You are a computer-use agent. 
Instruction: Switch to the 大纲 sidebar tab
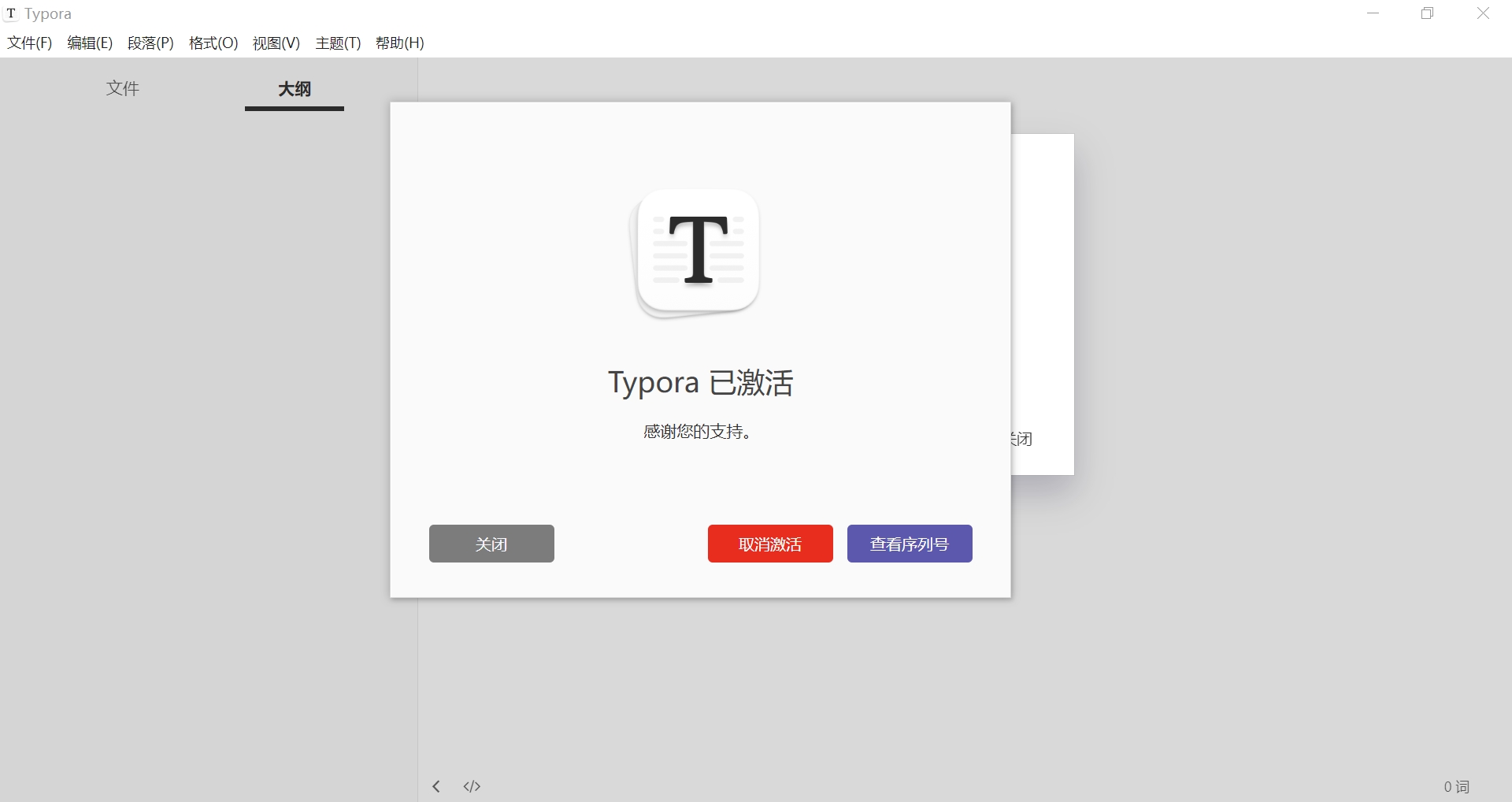click(x=295, y=89)
